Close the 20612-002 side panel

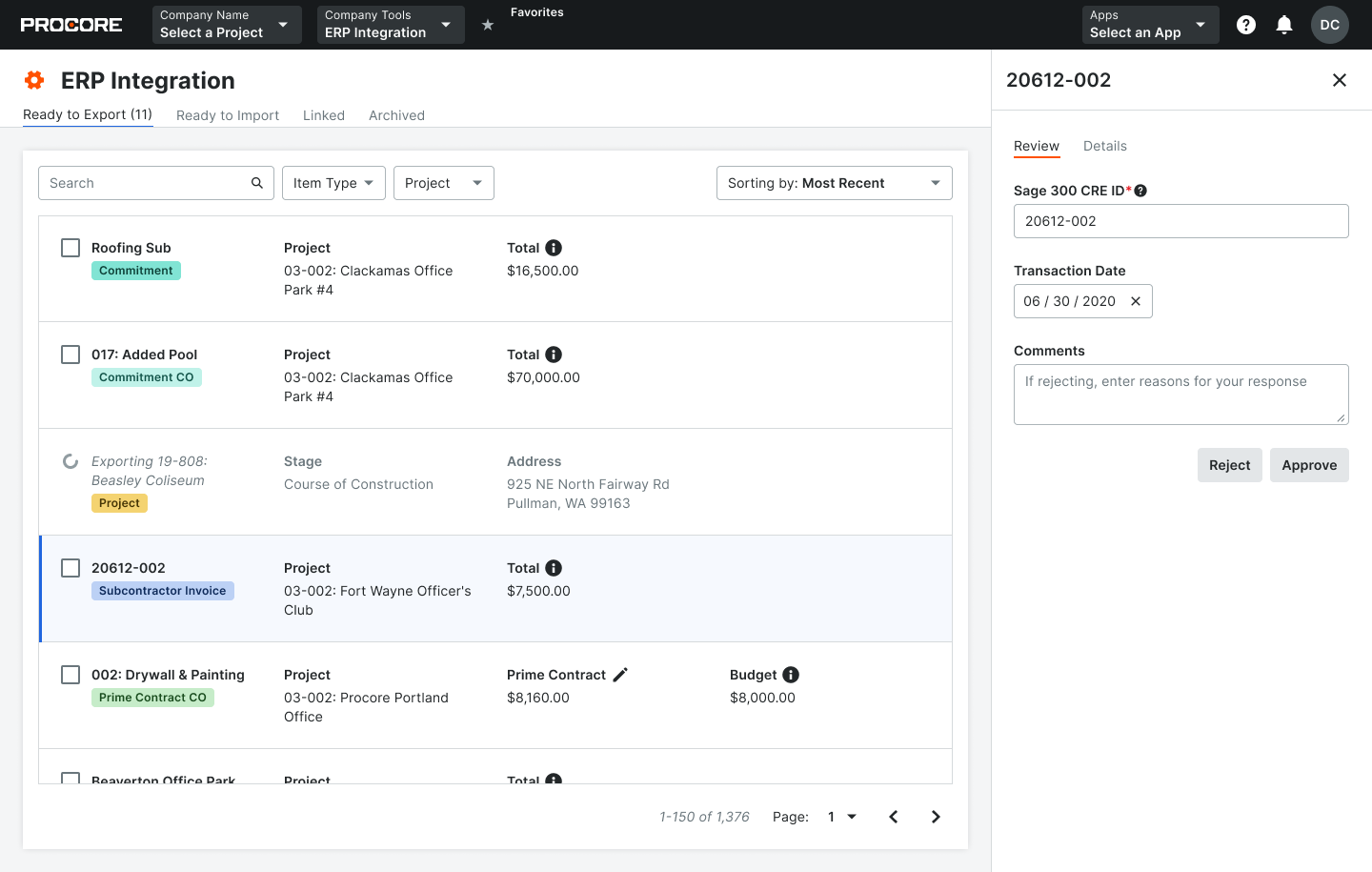1340,80
